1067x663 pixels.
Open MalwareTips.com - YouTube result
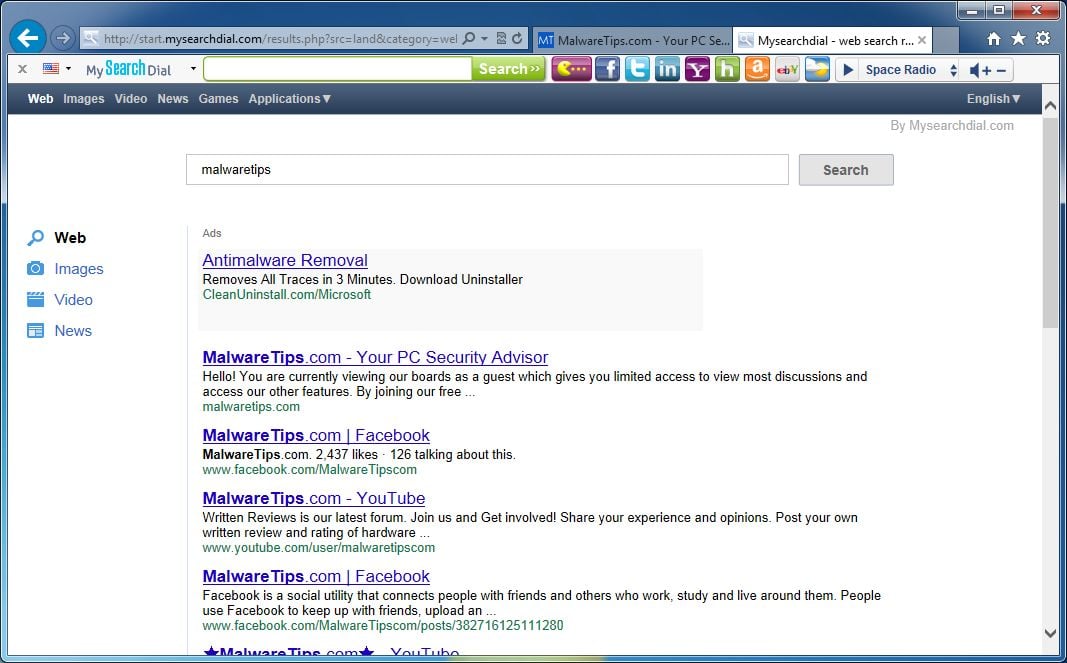pyautogui.click(x=314, y=498)
